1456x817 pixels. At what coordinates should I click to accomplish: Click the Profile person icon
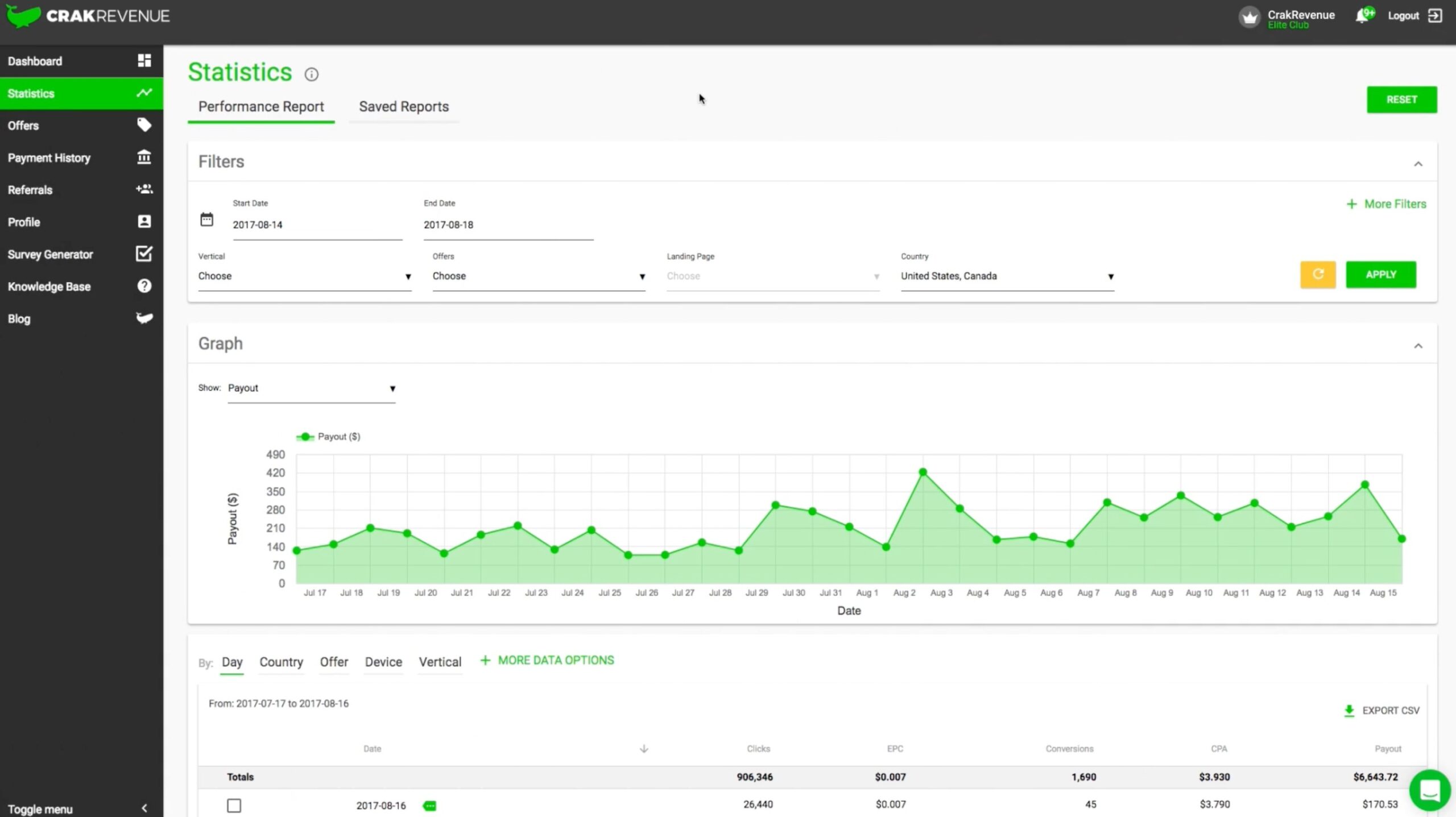coord(144,222)
